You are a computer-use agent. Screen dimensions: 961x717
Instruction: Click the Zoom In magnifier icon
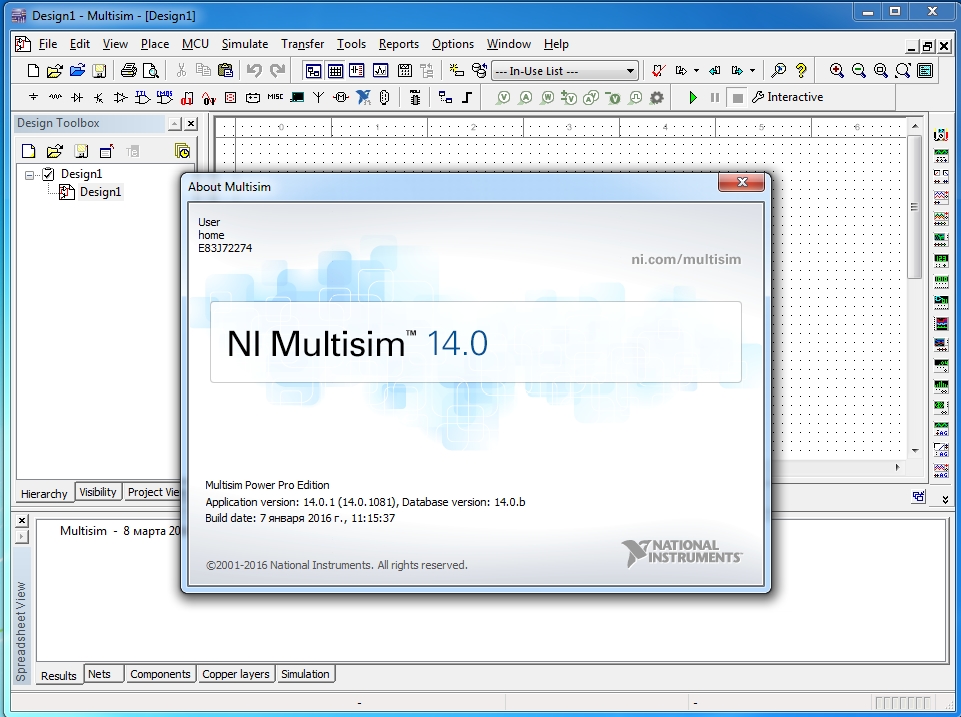click(x=836, y=71)
